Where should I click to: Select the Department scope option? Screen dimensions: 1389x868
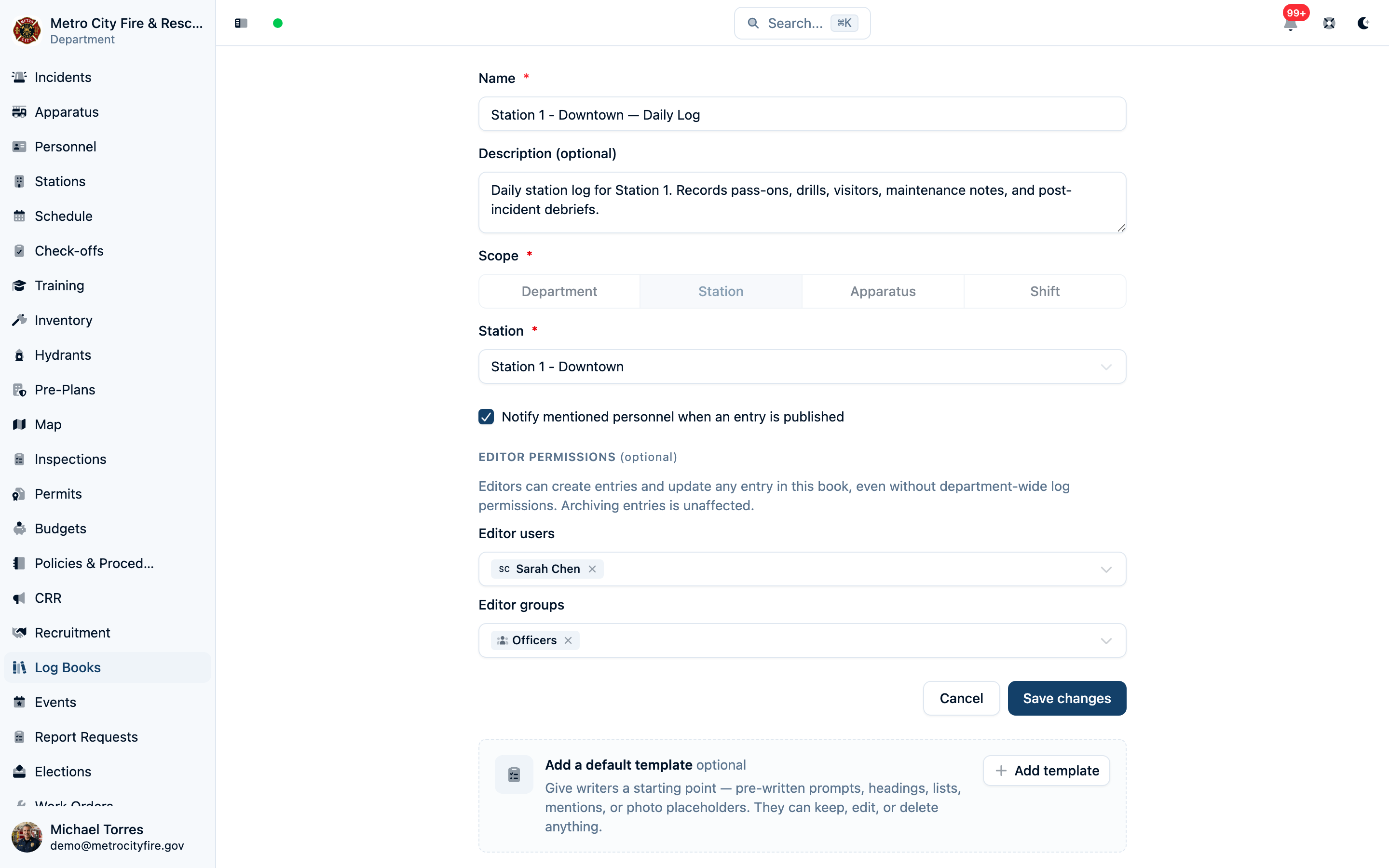click(559, 292)
